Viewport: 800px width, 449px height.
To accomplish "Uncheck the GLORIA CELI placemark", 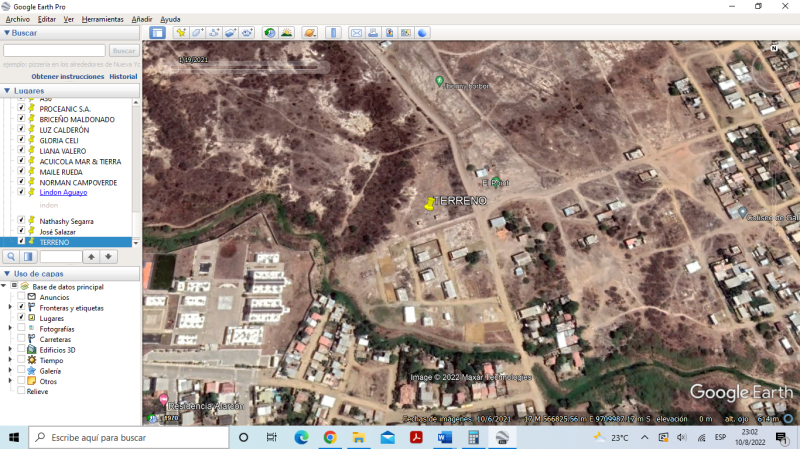I will 21,141.
